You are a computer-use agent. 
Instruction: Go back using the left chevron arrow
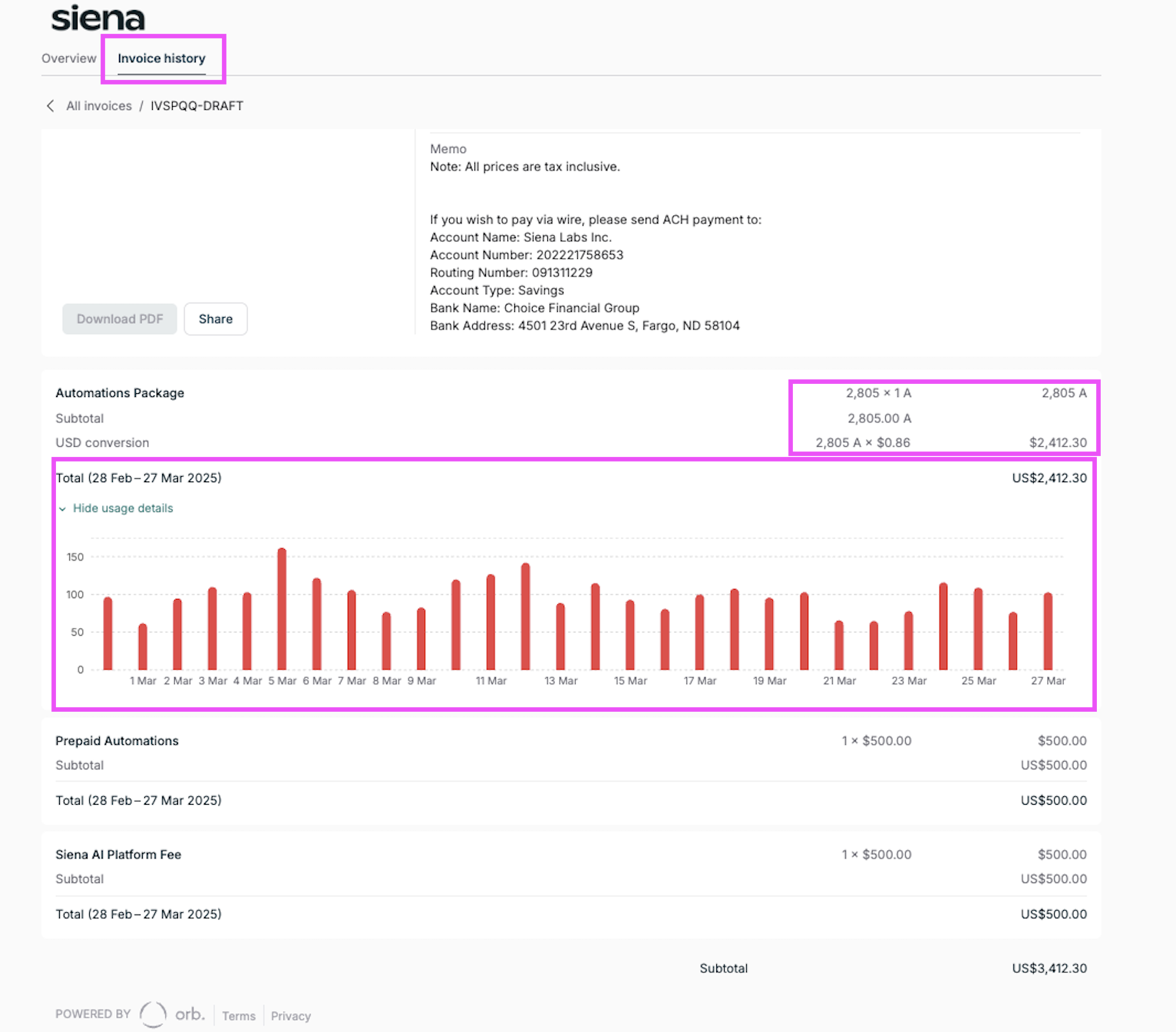tap(50, 106)
